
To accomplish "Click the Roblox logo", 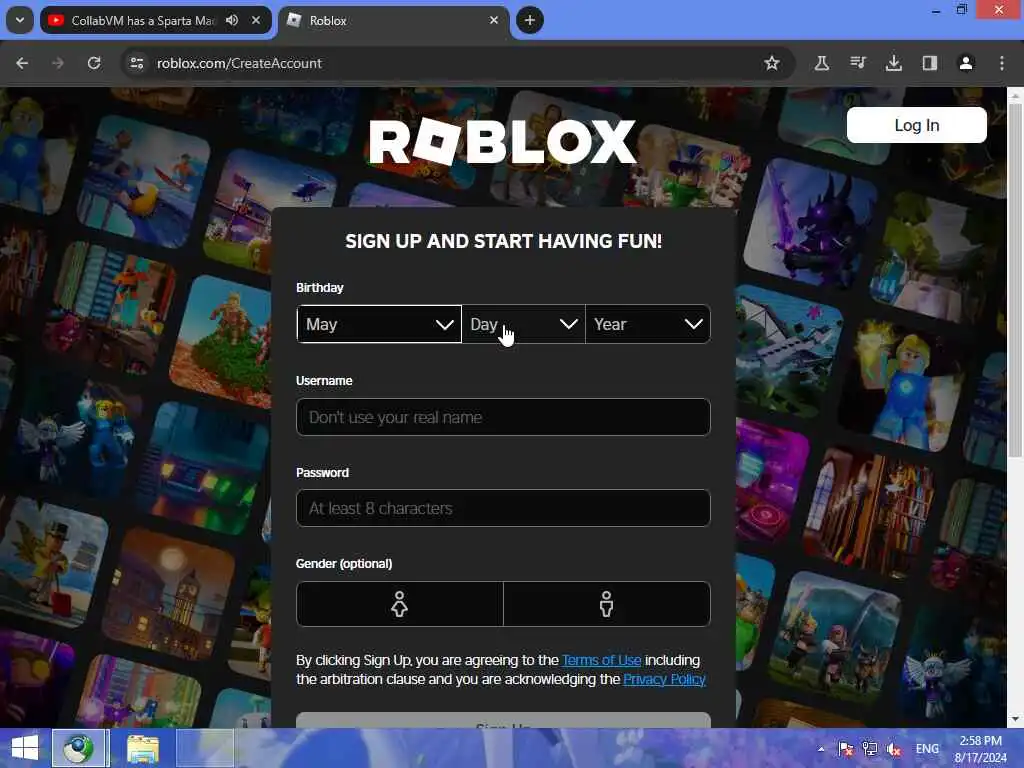I will point(502,141).
